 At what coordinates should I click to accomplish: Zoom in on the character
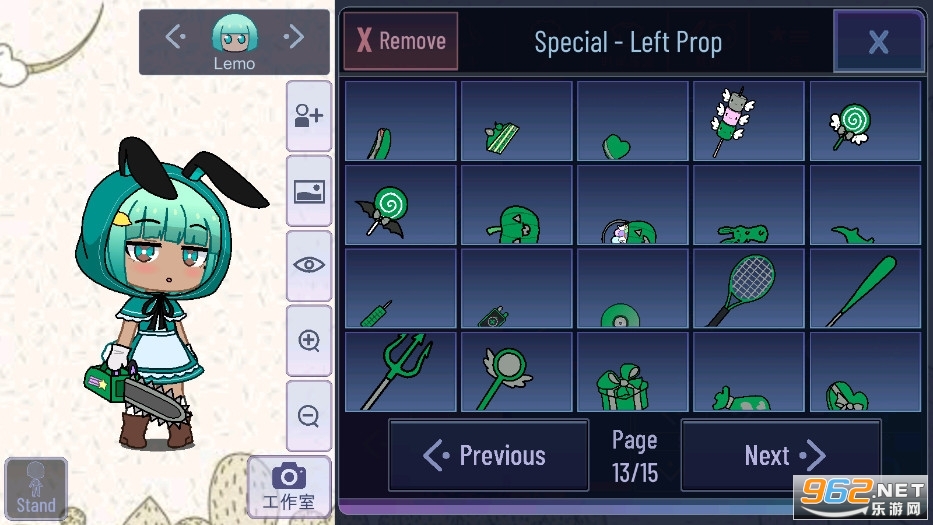point(309,340)
